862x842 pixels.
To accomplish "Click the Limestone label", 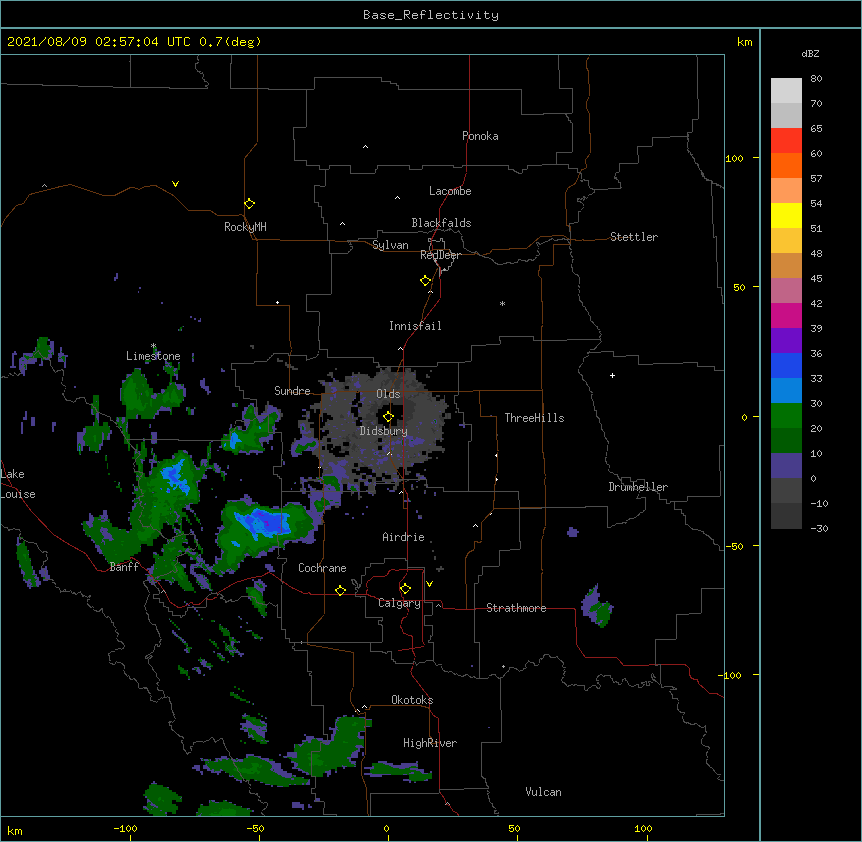I will (x=153, y=356).
